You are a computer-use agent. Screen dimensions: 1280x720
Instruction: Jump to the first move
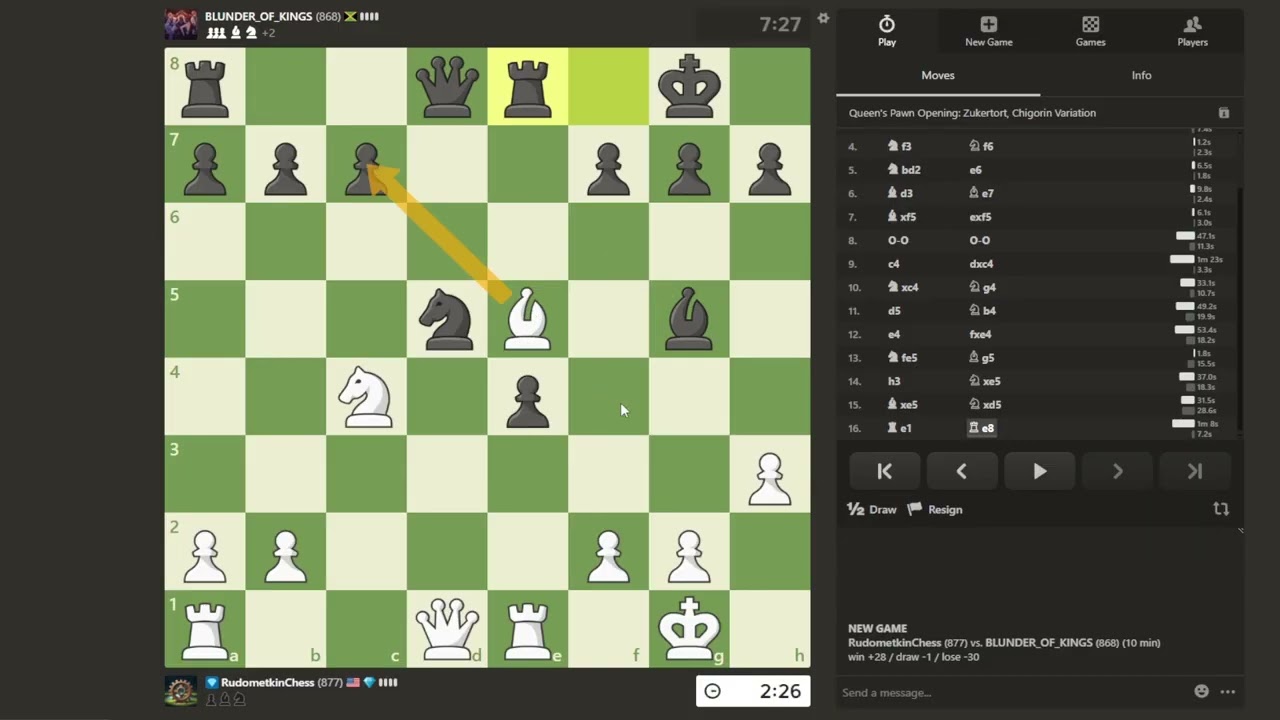(884, 471)
